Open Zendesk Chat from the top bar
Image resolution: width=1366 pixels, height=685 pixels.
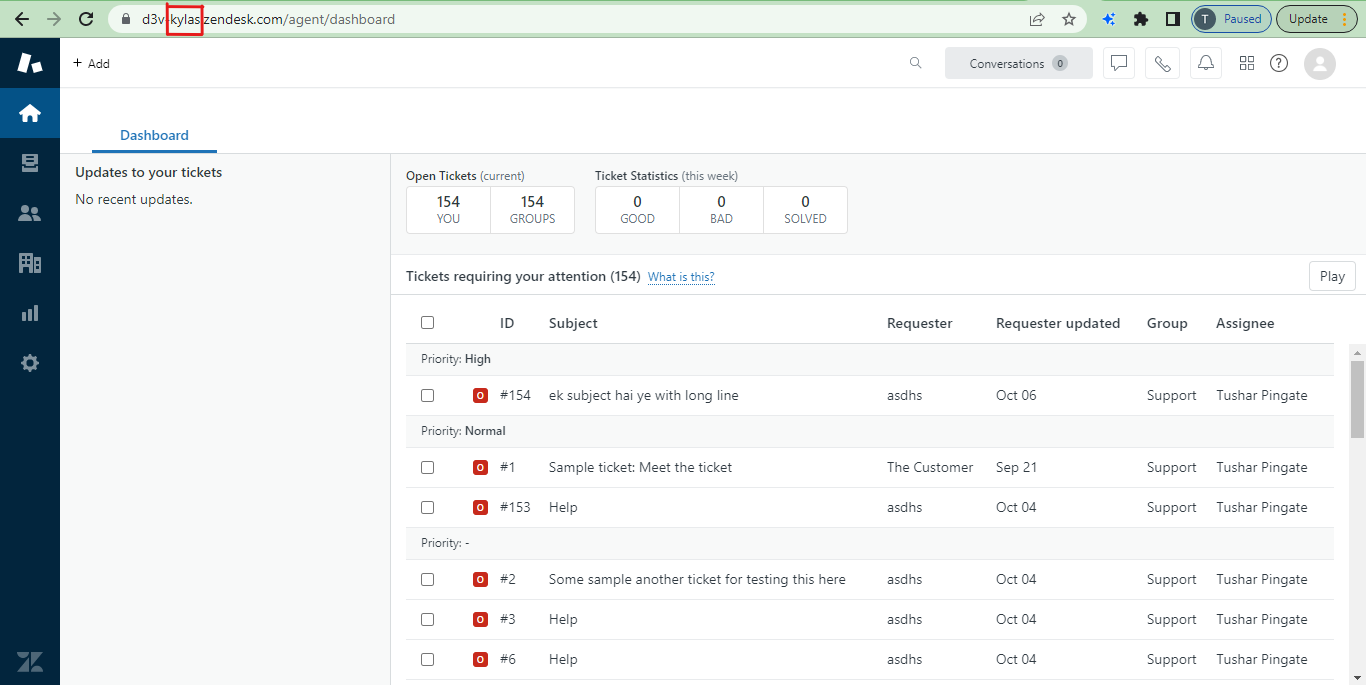(x=1118, y=62)
